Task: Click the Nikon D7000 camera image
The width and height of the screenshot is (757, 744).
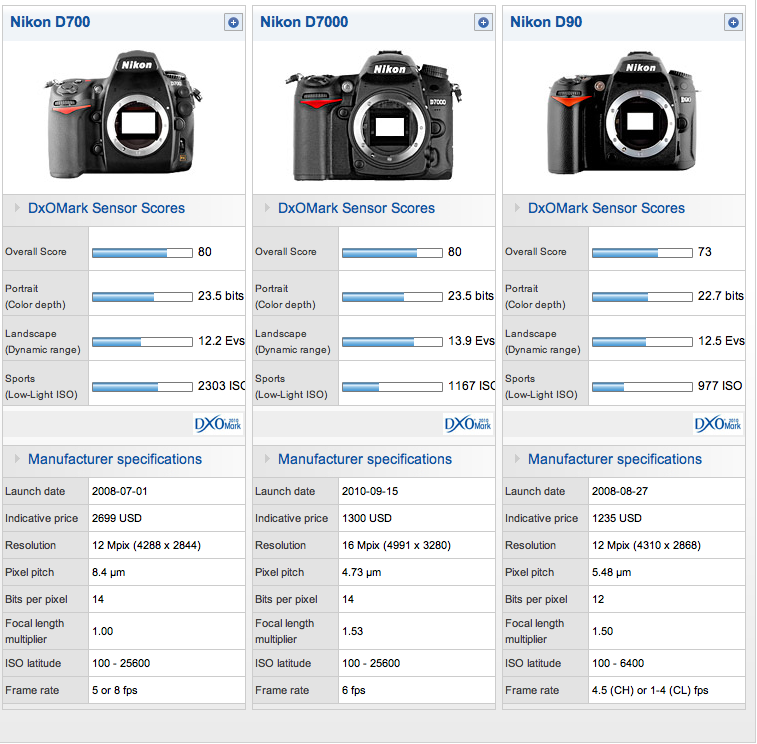Action: [x=374, y=116]
